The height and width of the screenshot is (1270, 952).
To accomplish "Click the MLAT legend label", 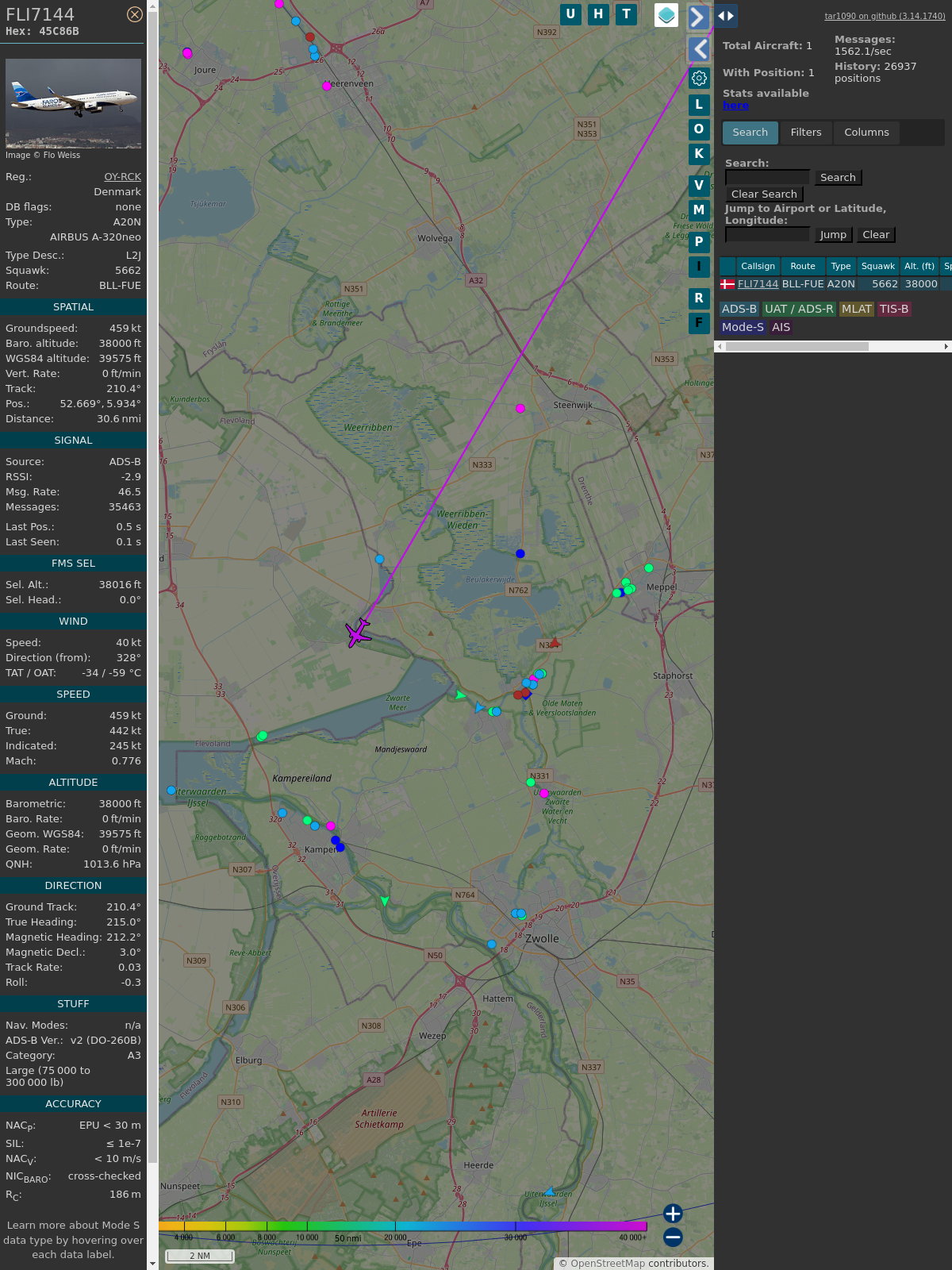I will [857, 309].
